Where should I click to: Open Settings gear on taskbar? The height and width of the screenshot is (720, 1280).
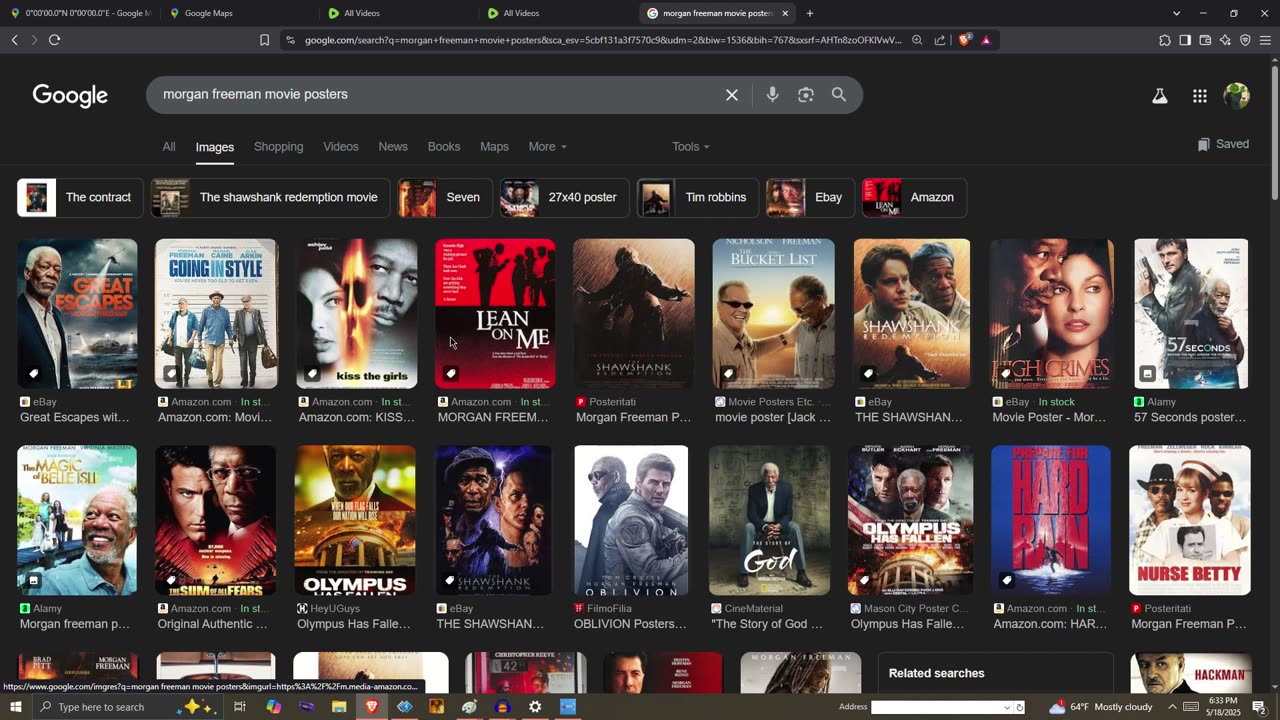535,707
